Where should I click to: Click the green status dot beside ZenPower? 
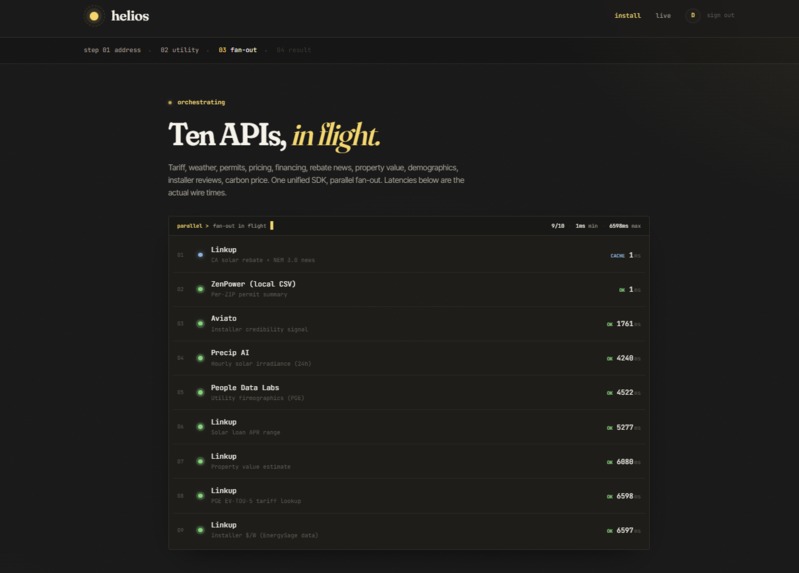pos(200,289)
